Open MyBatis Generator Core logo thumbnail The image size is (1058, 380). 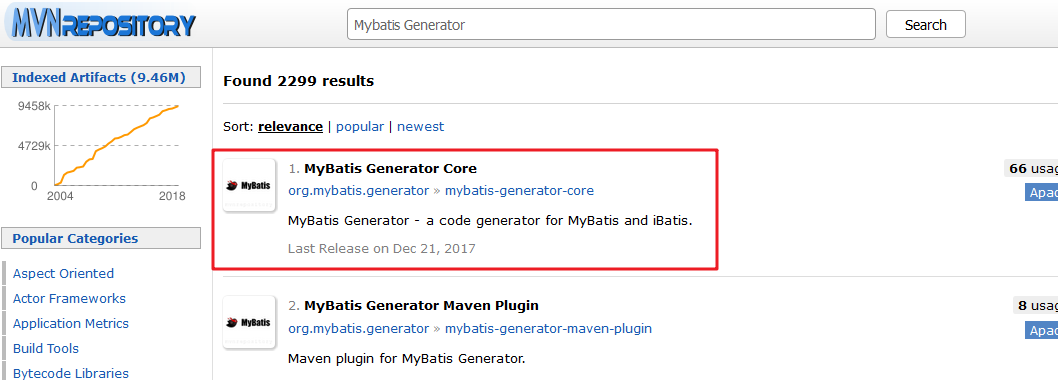(249, 186)
